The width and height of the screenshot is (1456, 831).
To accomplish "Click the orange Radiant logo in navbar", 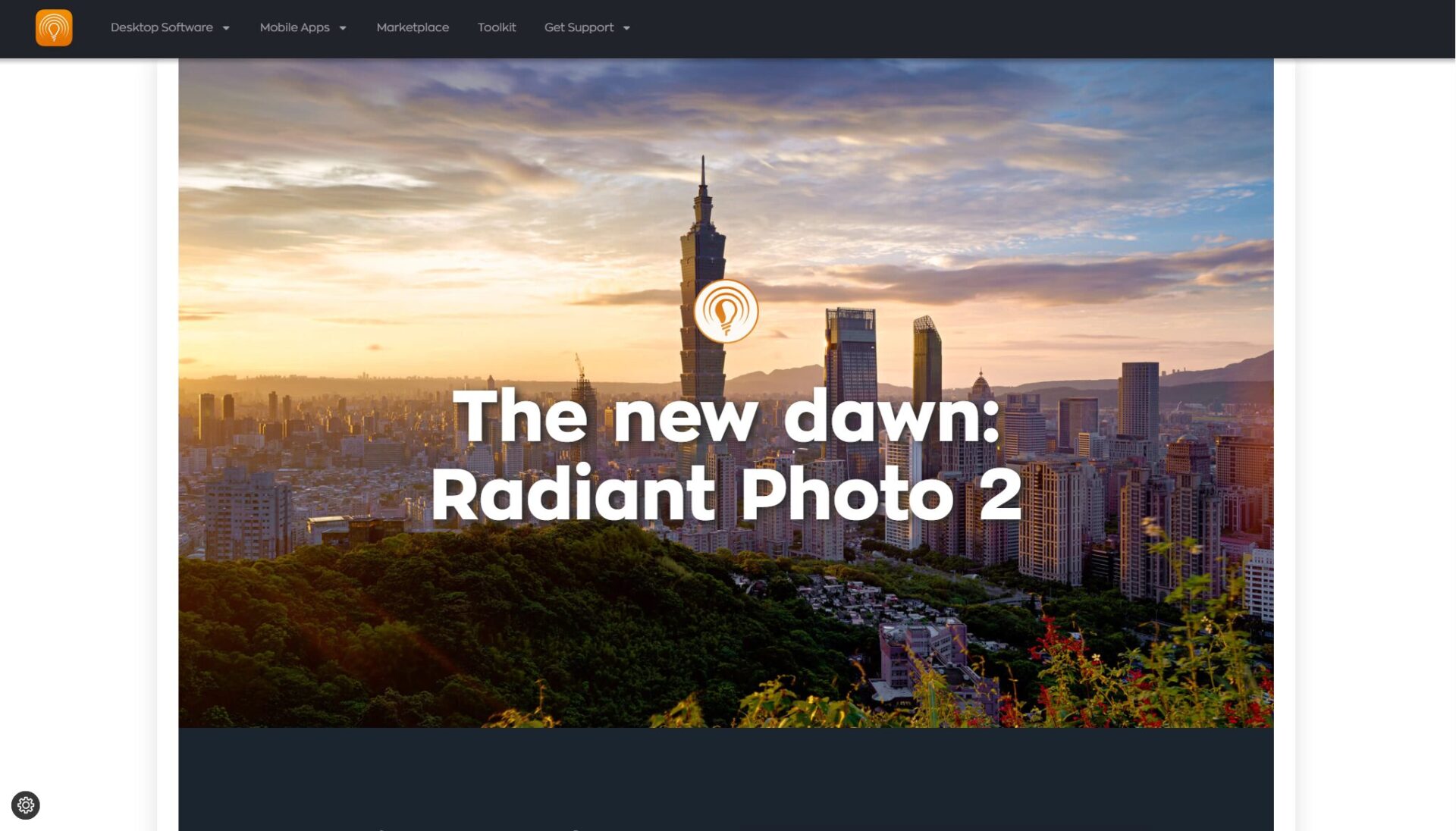I will click(54, 28).
